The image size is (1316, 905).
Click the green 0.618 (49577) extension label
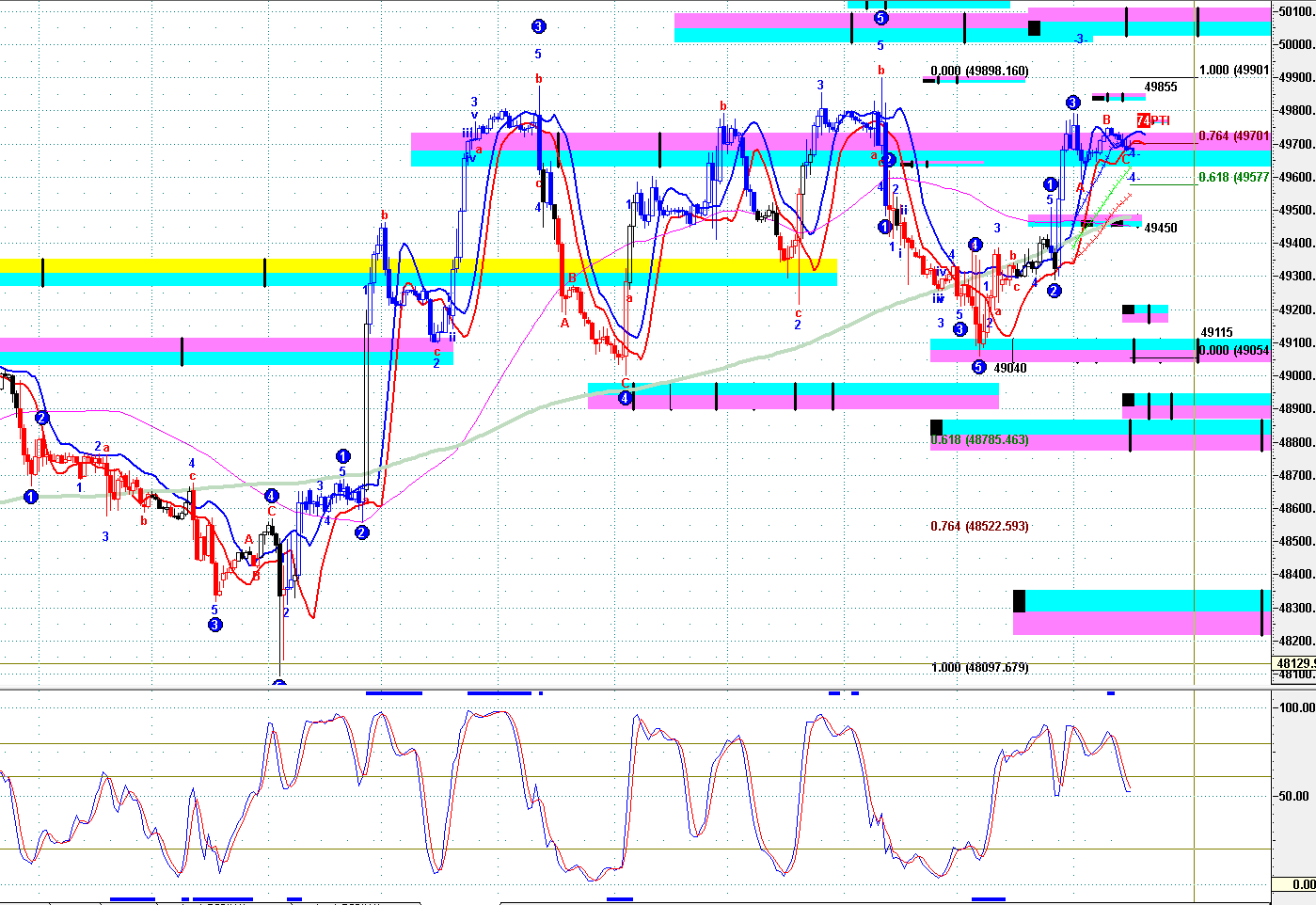point(1233,177)
